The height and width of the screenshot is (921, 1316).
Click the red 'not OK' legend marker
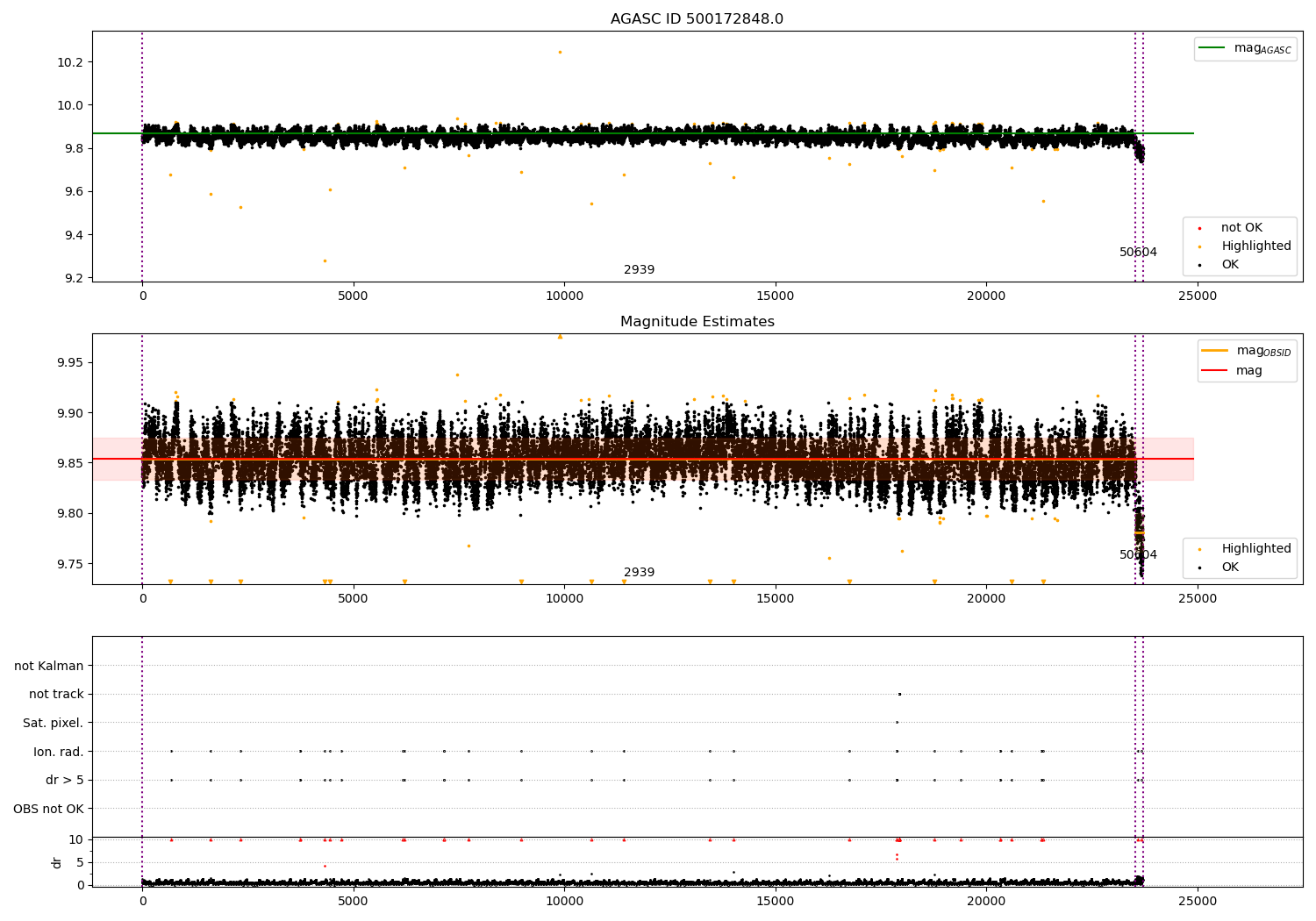tap(1199, 228)
